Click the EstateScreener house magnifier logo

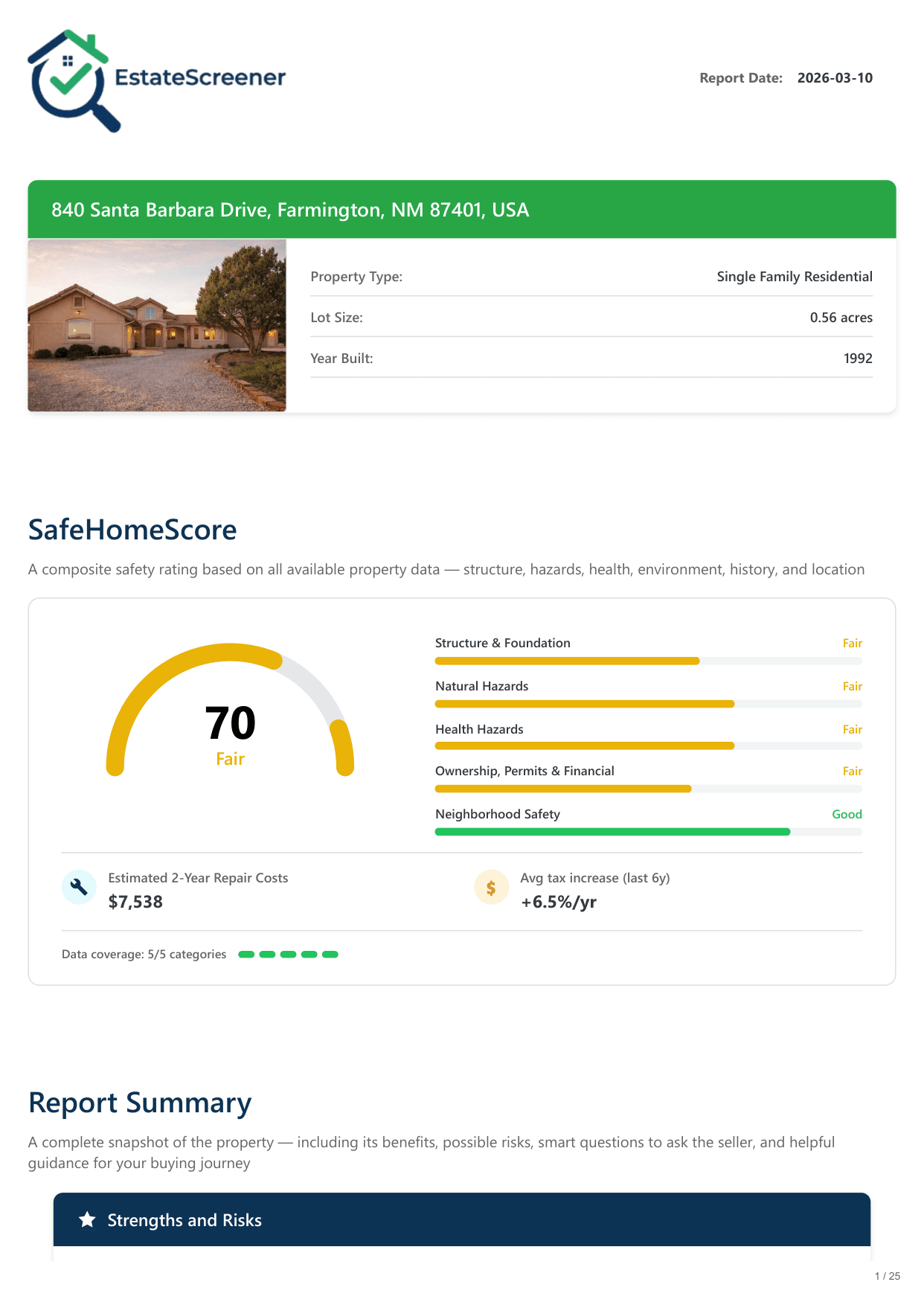point(74,80)
